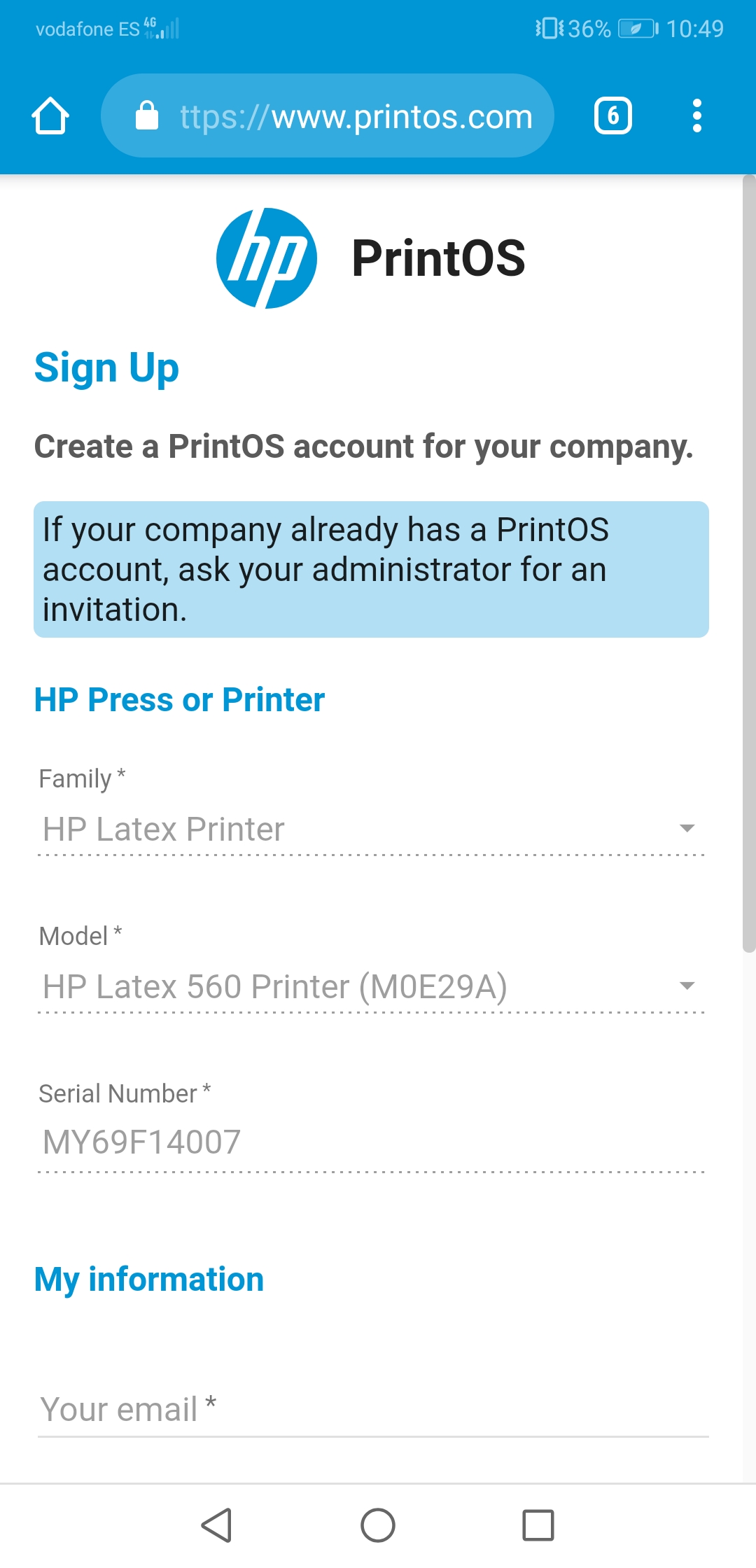Expand the Model dropdown arrow
The height and width of the screenshot is (1568, 756).
[x=687, y=986]
